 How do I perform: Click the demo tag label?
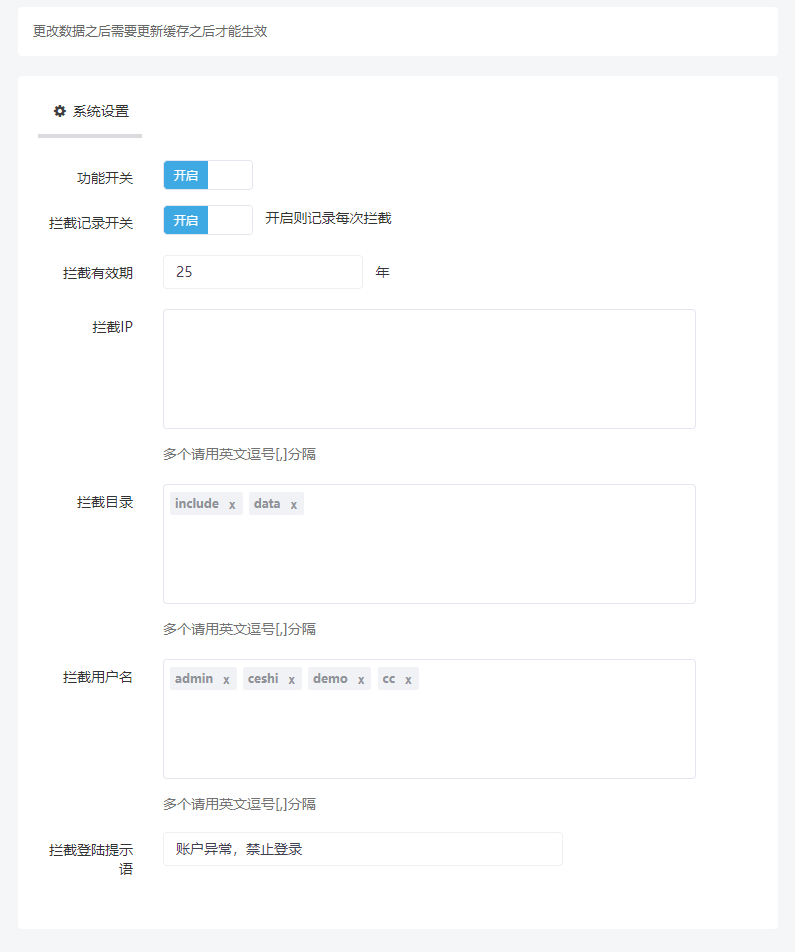pyautogui.click(x=330, y=679)
